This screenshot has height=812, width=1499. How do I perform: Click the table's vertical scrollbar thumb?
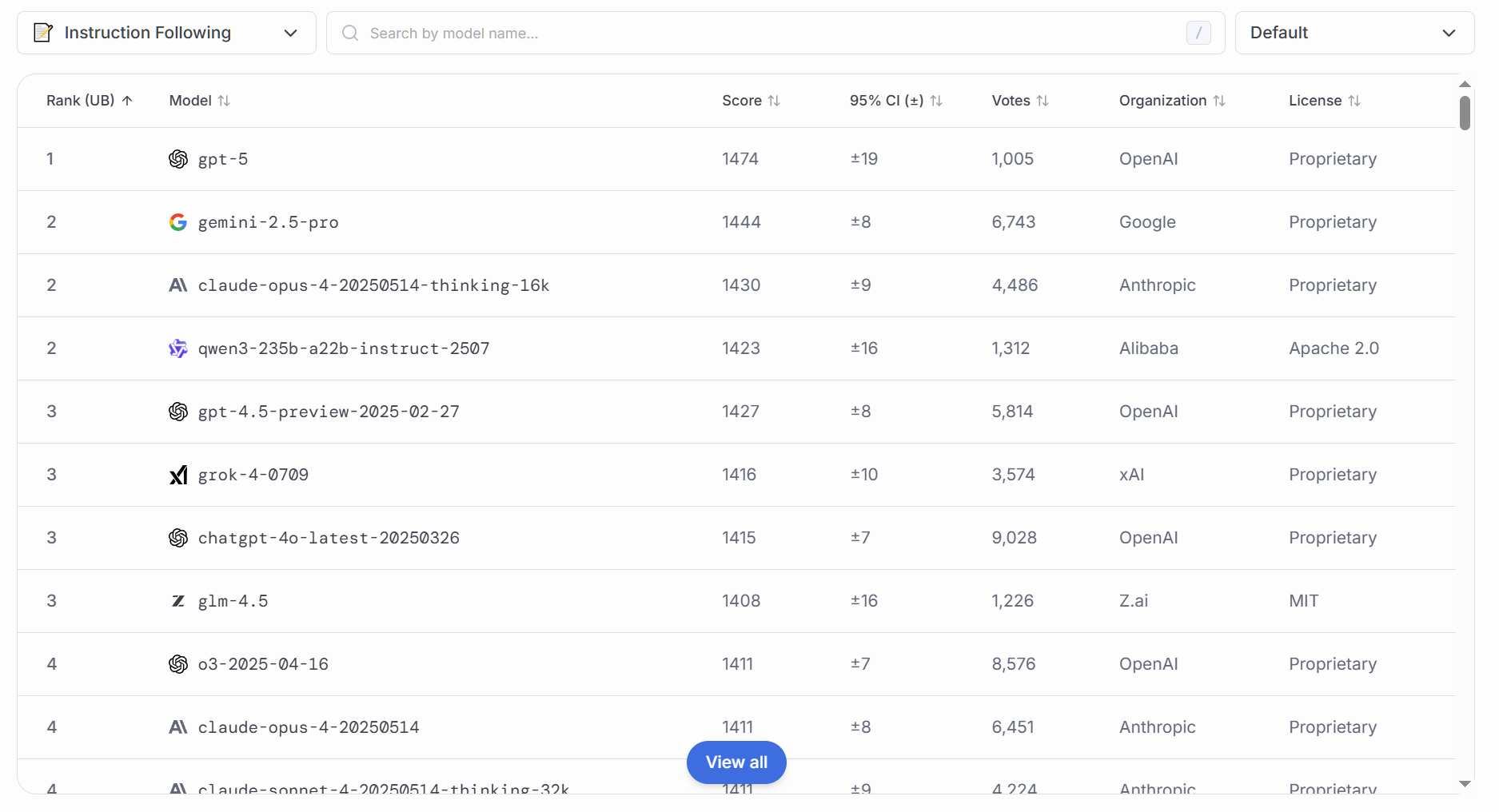[x=1465, y=113]
